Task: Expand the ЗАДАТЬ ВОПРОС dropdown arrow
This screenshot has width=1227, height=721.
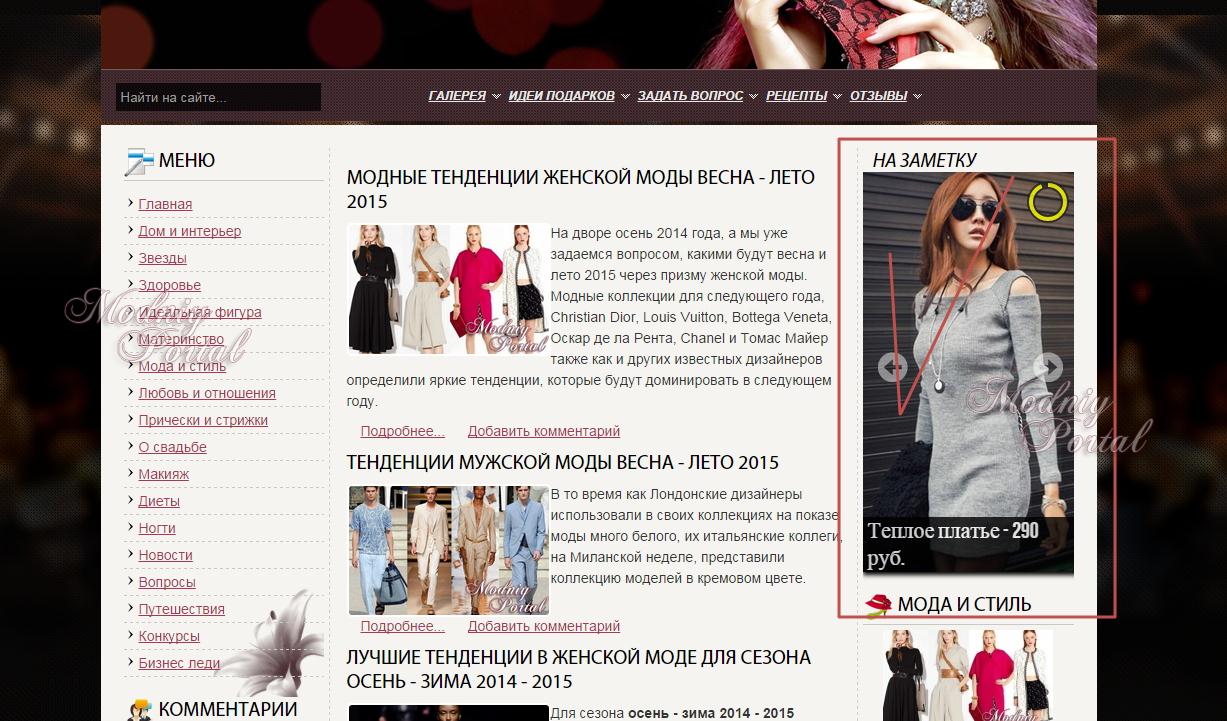Action: pos(753,97)
